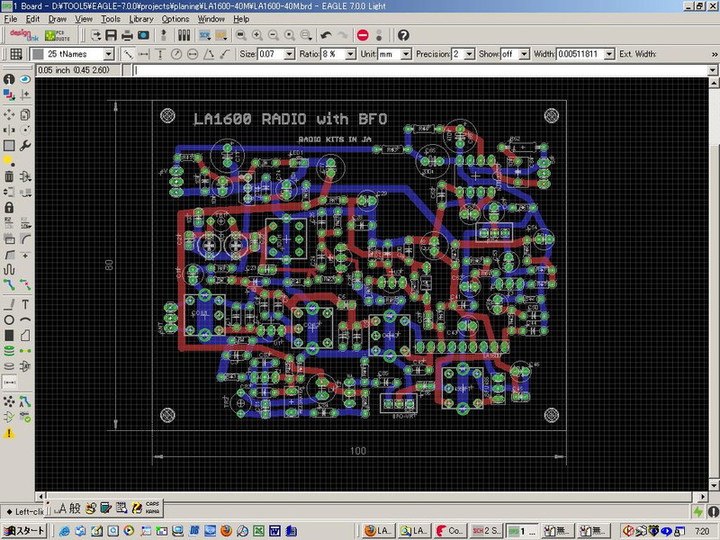Click the Windows Start button
Image resolution: width=720 pixels, height=540 pixels.
click(24, 530)
